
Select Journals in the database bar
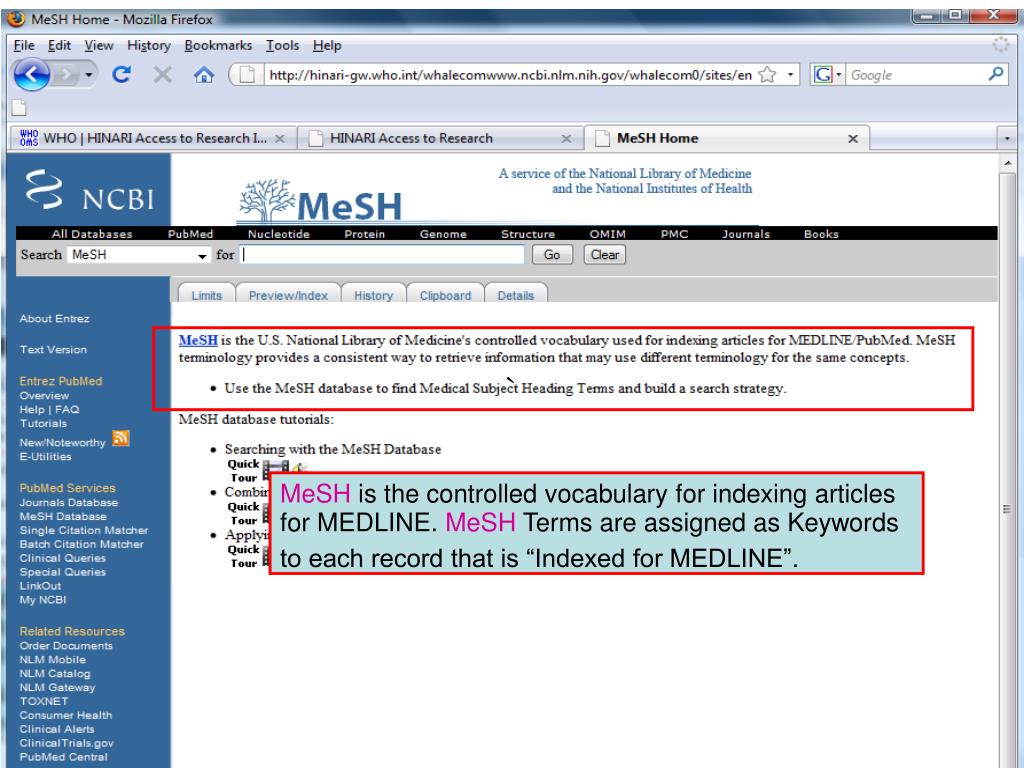pos(746,234)
